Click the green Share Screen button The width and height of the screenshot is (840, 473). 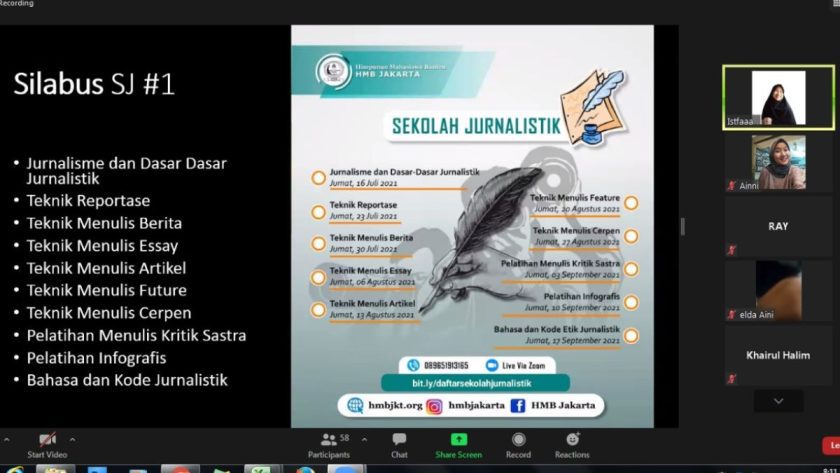(458, 440)
